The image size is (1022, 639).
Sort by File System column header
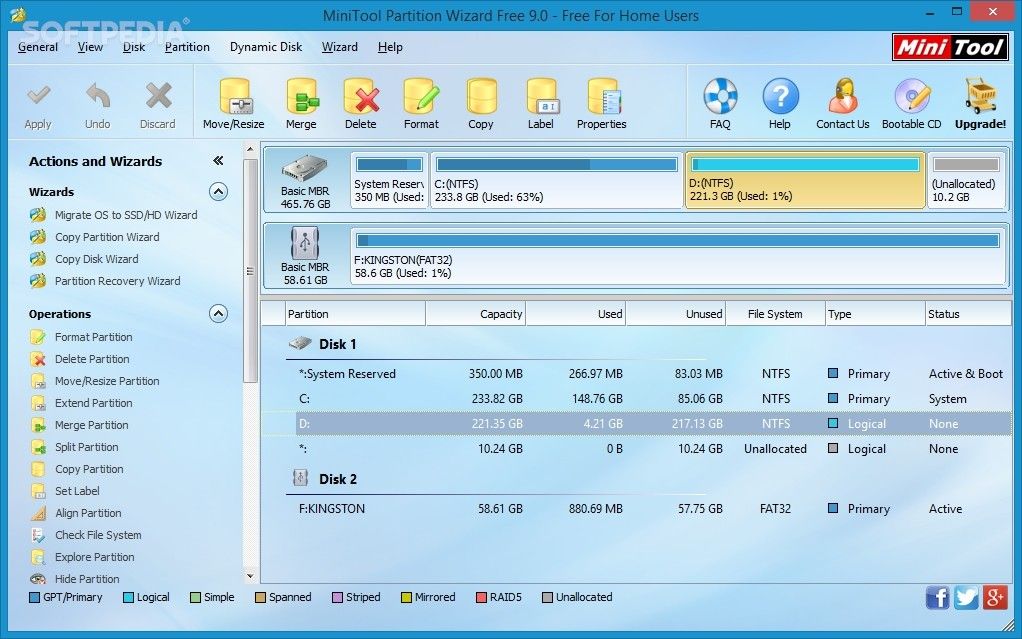point(775,314)
